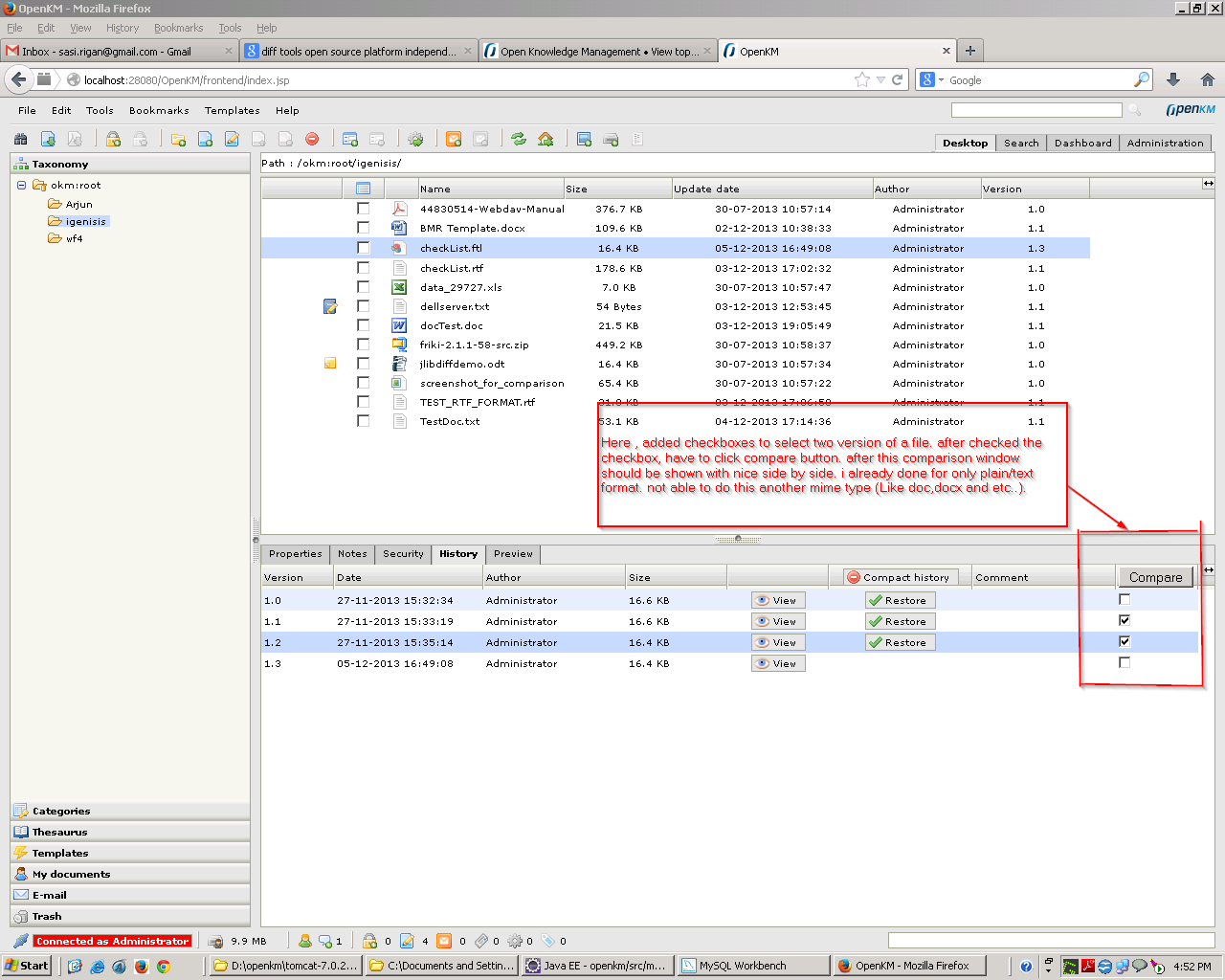Restore document version 1.2

(898, 642)
